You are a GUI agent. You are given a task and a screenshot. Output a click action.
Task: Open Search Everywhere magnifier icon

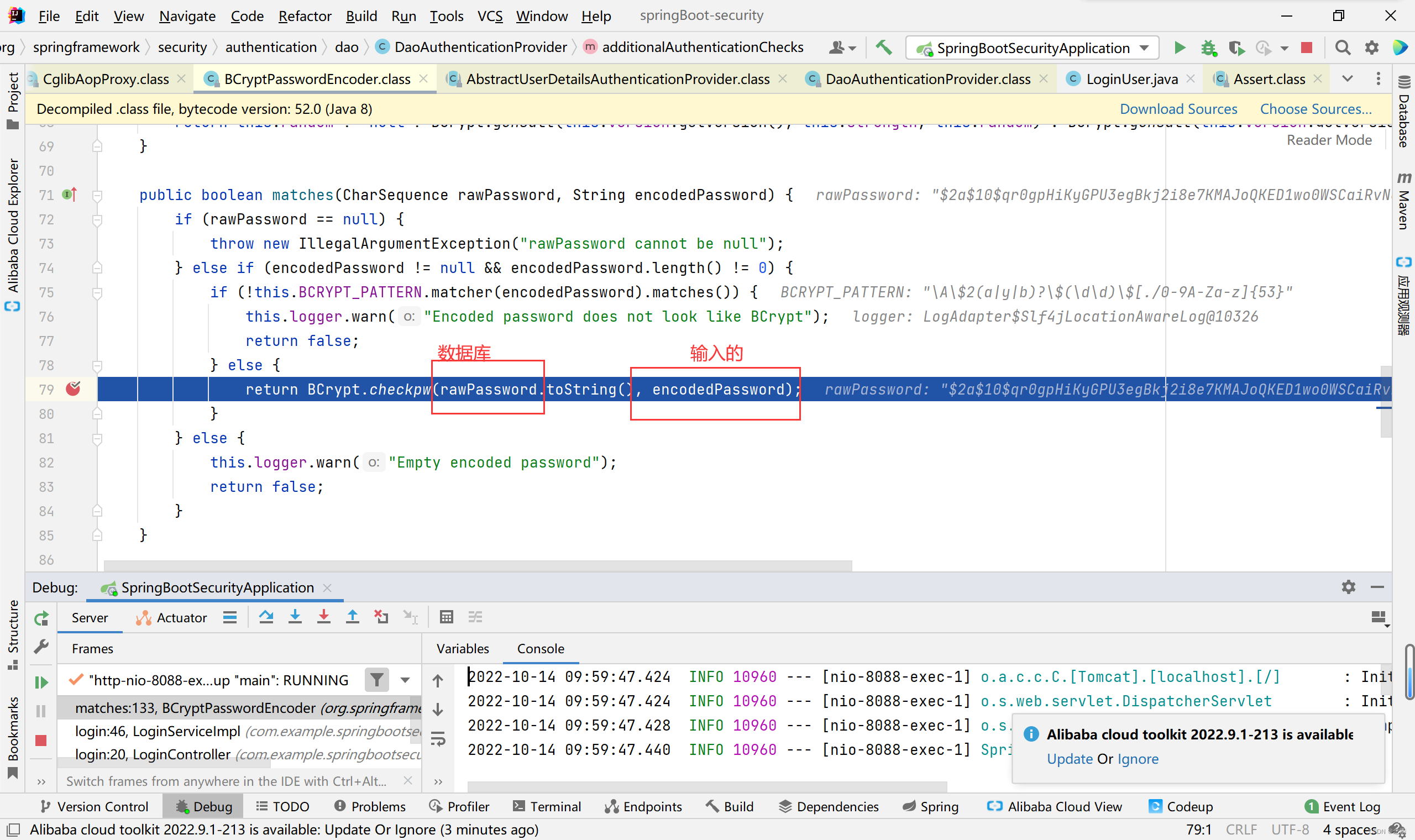pos(1343,48)
